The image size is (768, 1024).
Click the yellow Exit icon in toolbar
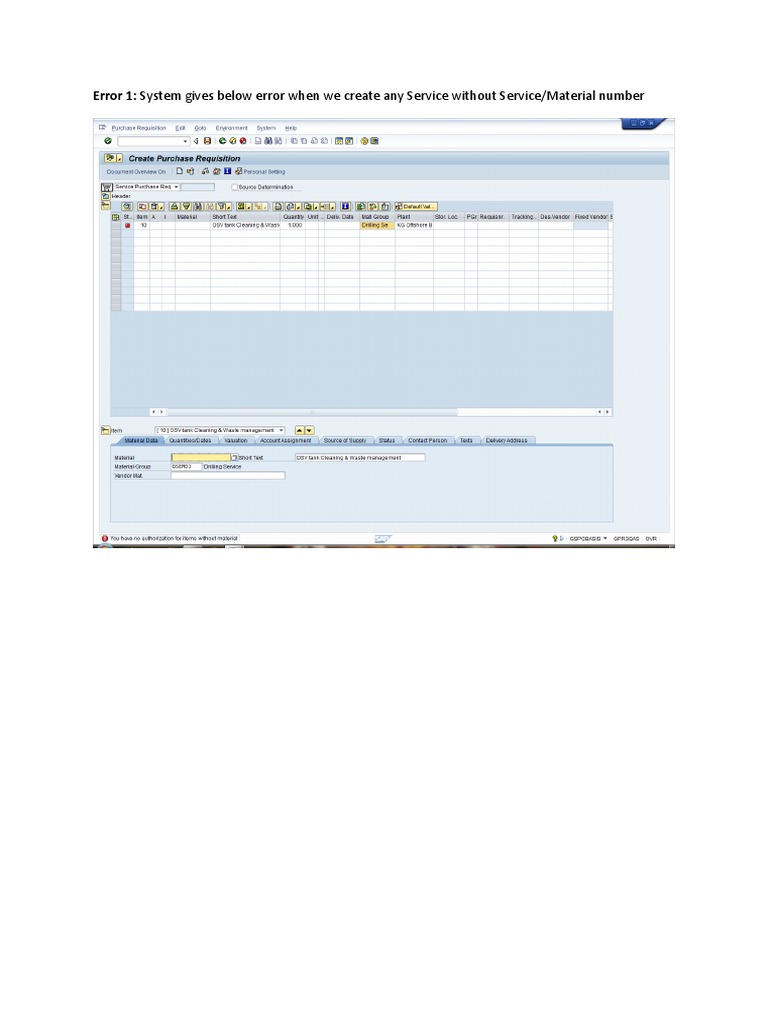click(232, 141)
